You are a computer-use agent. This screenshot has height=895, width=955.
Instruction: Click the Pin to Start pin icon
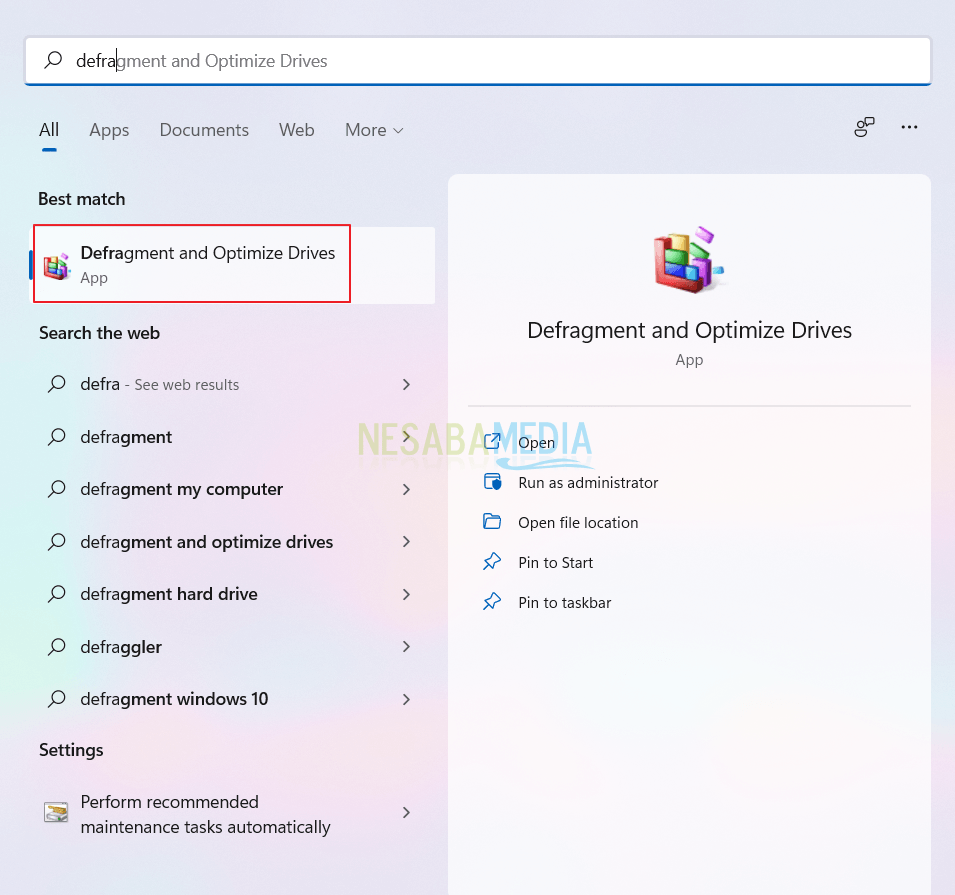(x=492, y=562)
